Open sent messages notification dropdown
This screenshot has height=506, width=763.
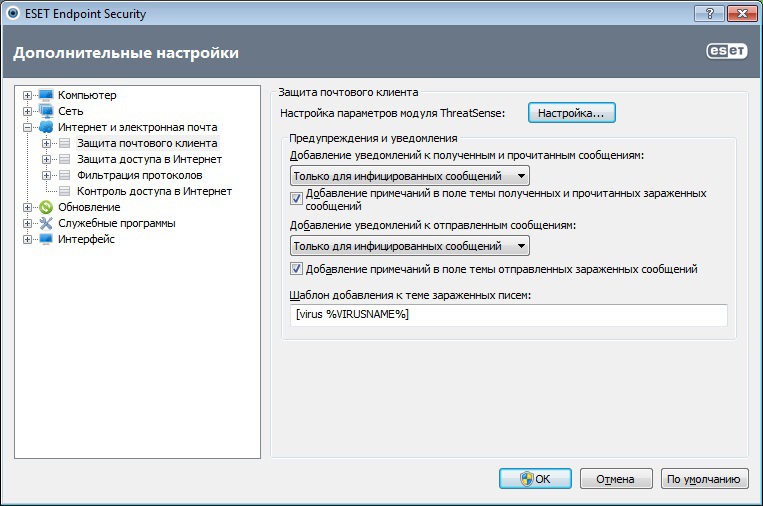(x=409, y=246)
